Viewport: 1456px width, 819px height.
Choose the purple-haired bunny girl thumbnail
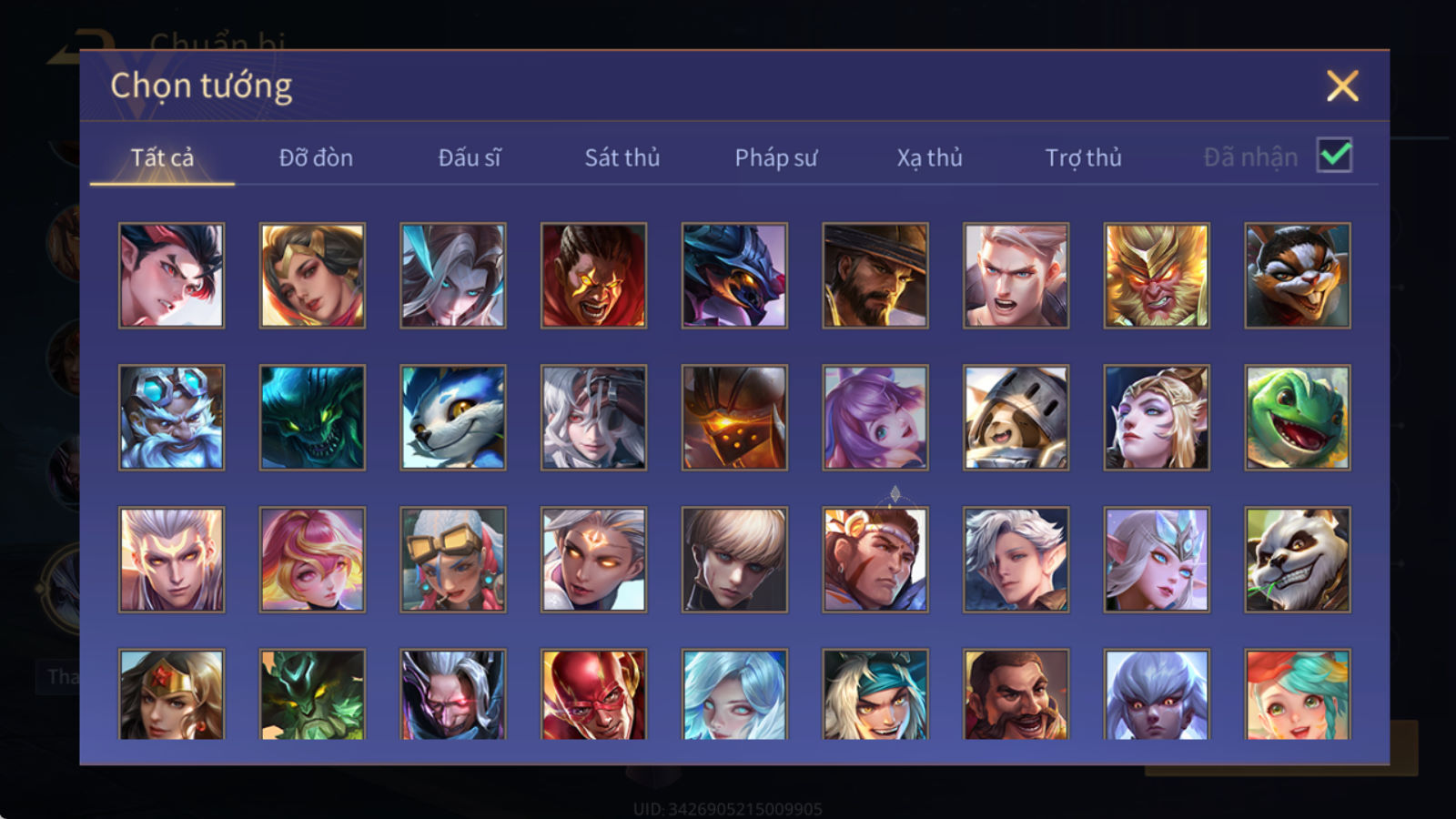tap(875, 418)
